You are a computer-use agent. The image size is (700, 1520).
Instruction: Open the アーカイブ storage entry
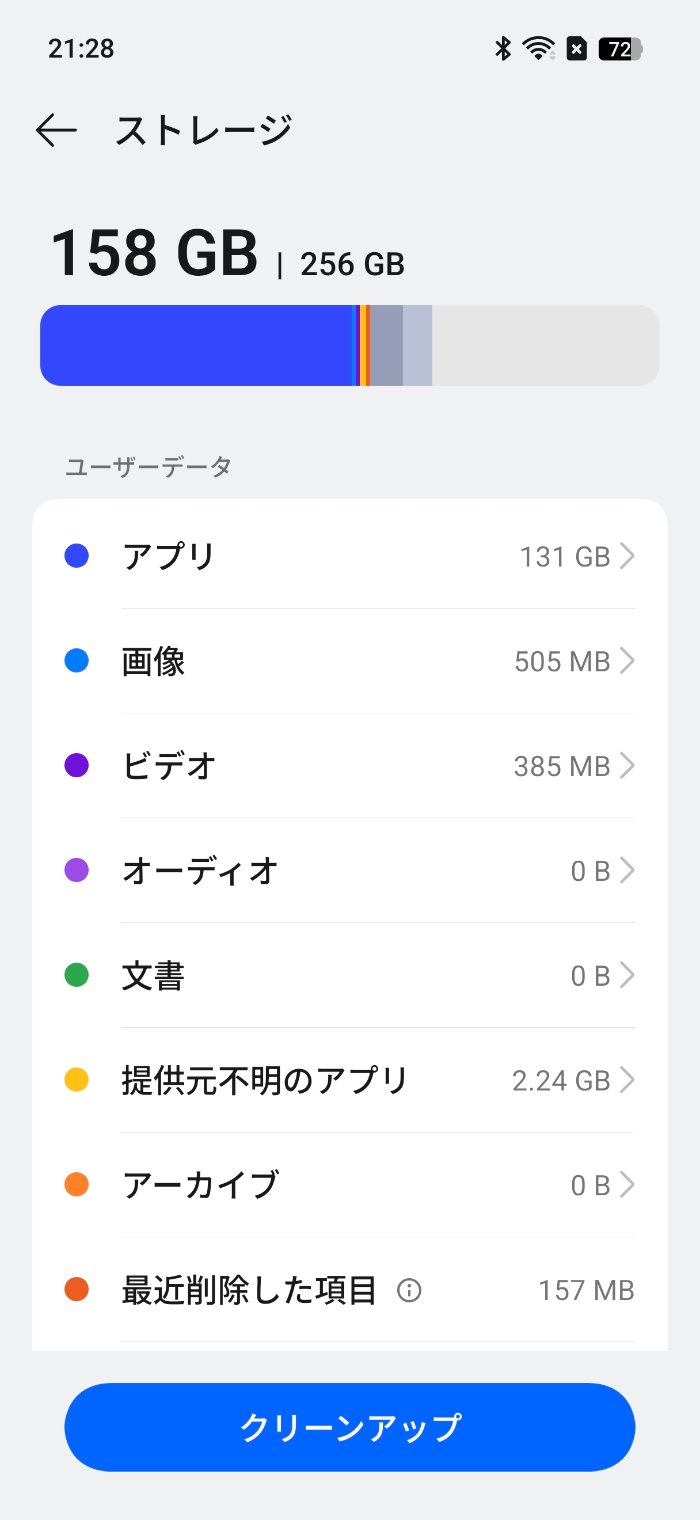pyautogui.click(x=350, y=1185)
